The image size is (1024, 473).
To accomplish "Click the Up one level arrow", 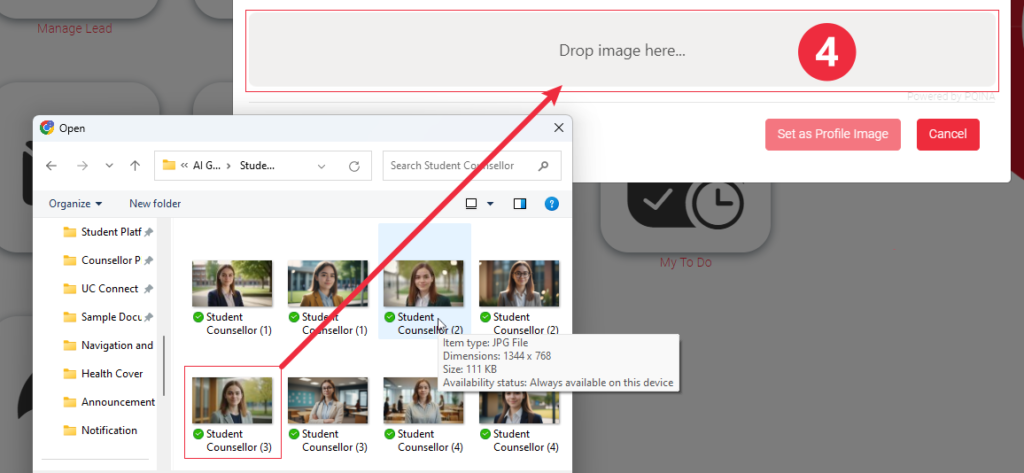I will pos(135,166).
